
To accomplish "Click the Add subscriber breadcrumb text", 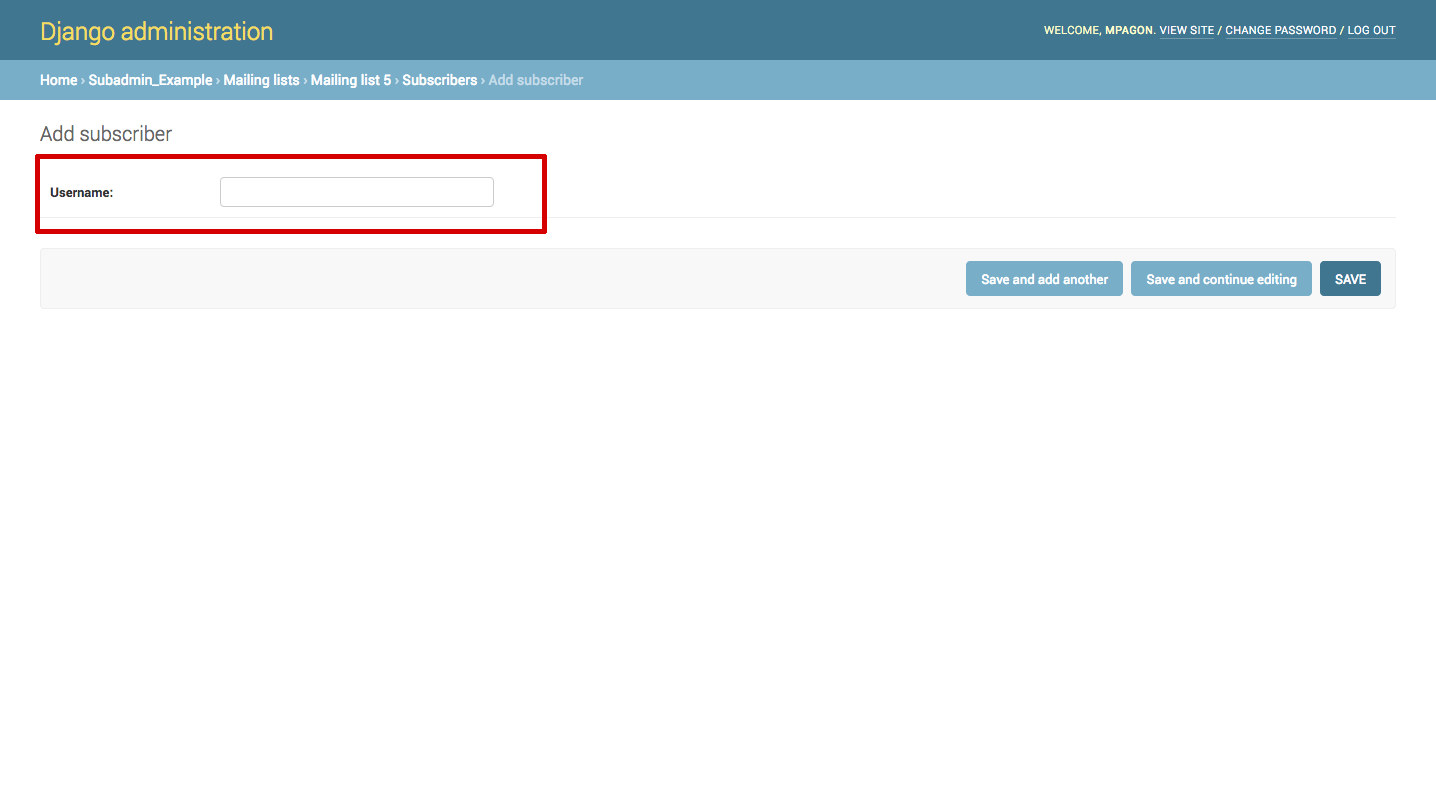I will point(536,80).
